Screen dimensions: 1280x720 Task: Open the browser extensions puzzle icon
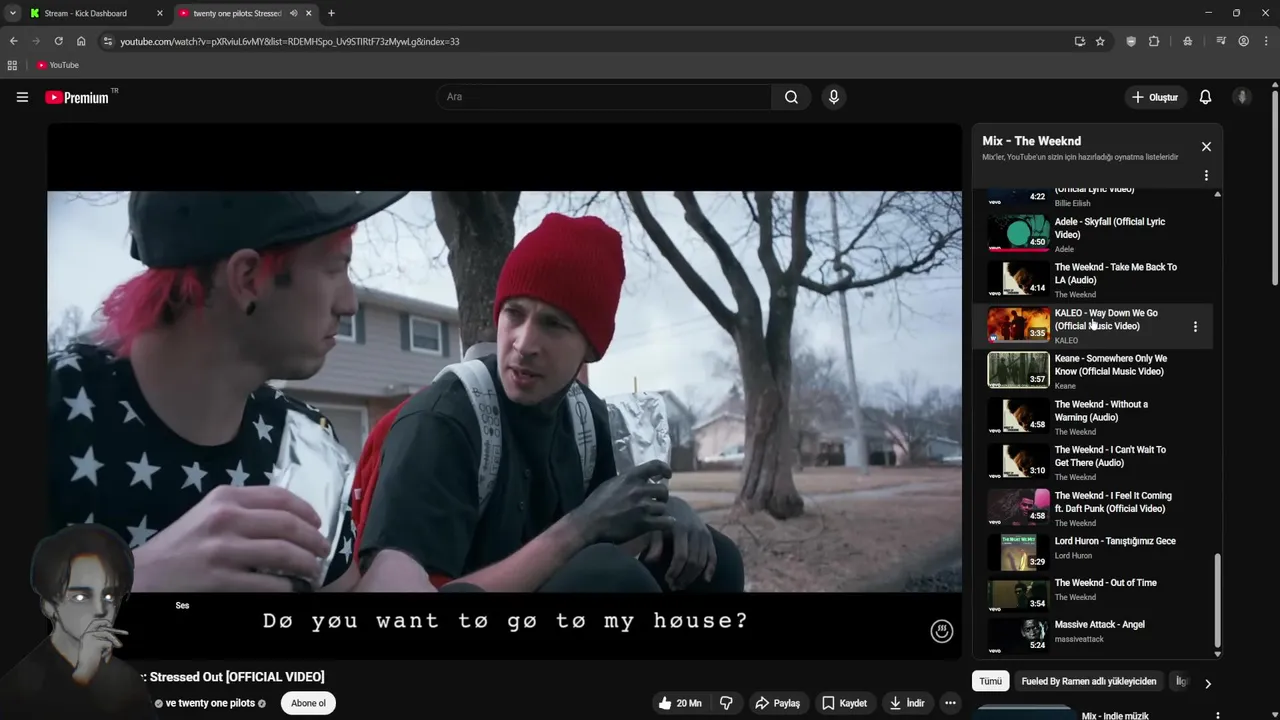(x=1154, y=41)
